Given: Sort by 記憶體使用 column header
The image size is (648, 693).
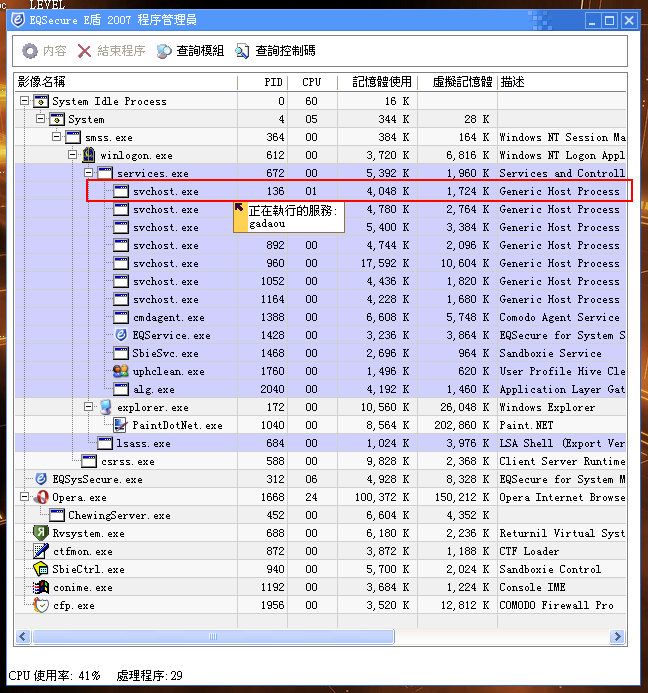Looking at the screenshot, I should 377,82.
